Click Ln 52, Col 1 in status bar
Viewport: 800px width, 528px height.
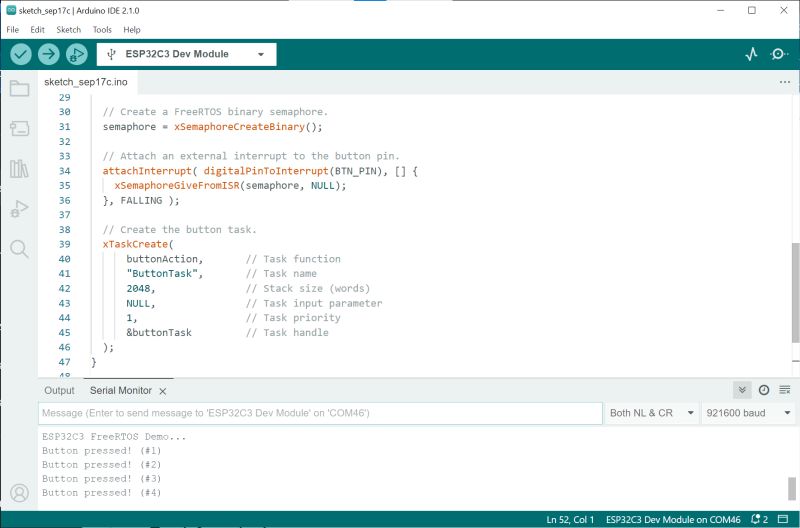(x=570, y=519)
